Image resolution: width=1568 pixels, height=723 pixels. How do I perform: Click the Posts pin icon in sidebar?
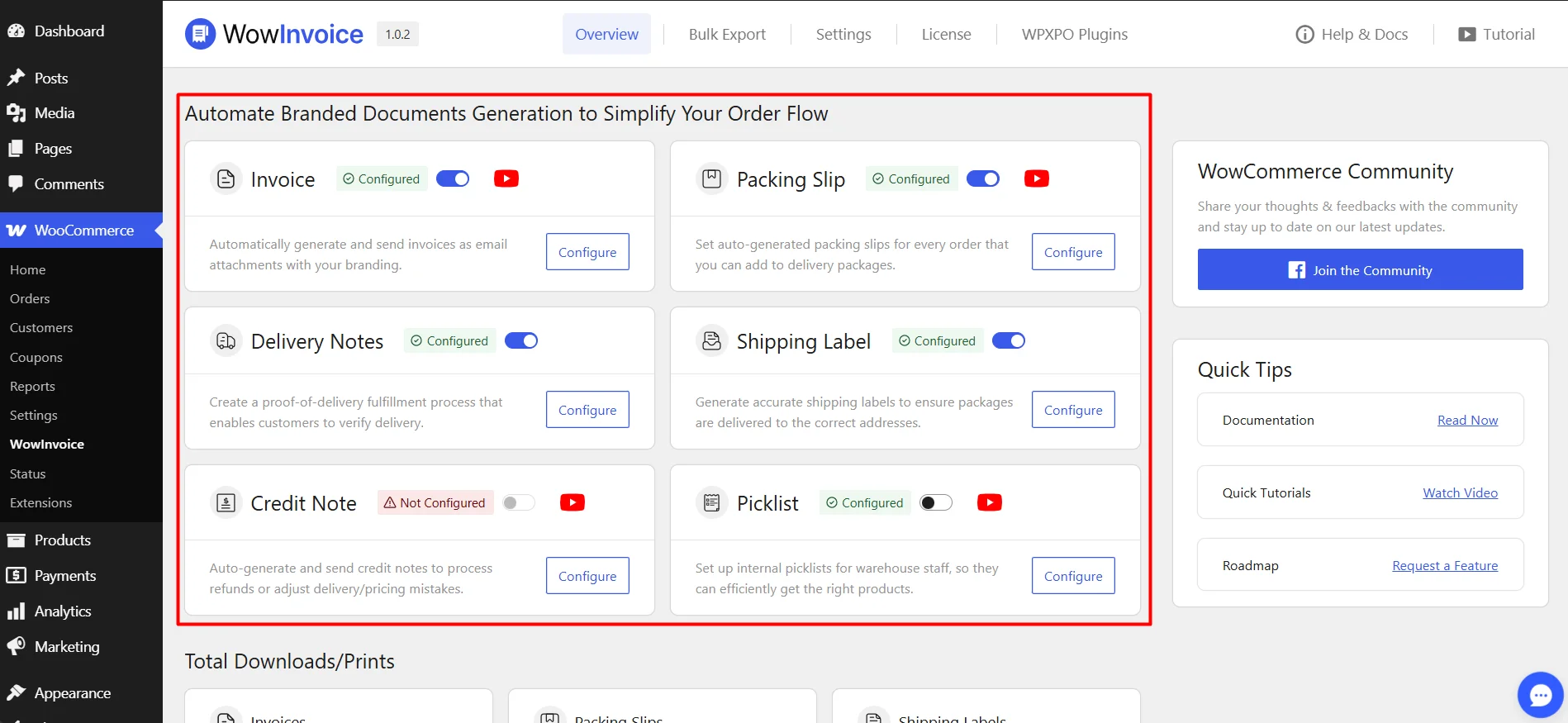tap(16, 78)
